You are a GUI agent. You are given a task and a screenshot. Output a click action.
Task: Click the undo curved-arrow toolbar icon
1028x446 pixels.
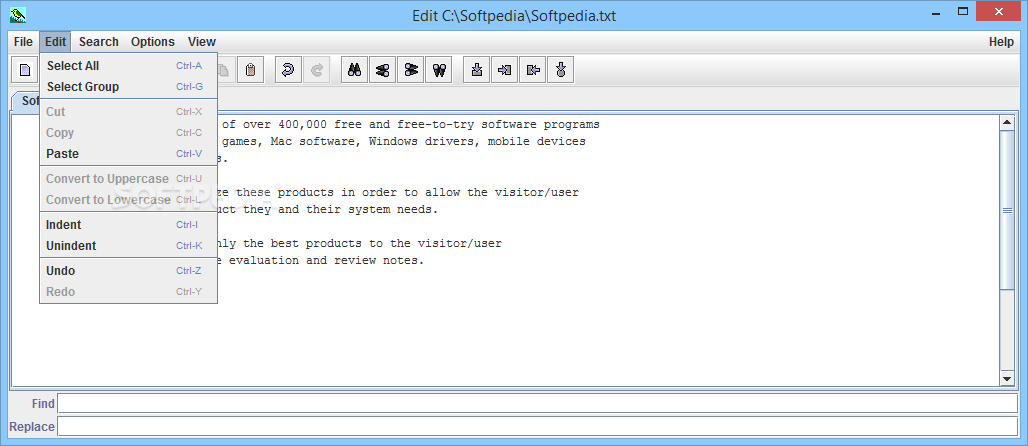tap(288, 70)
